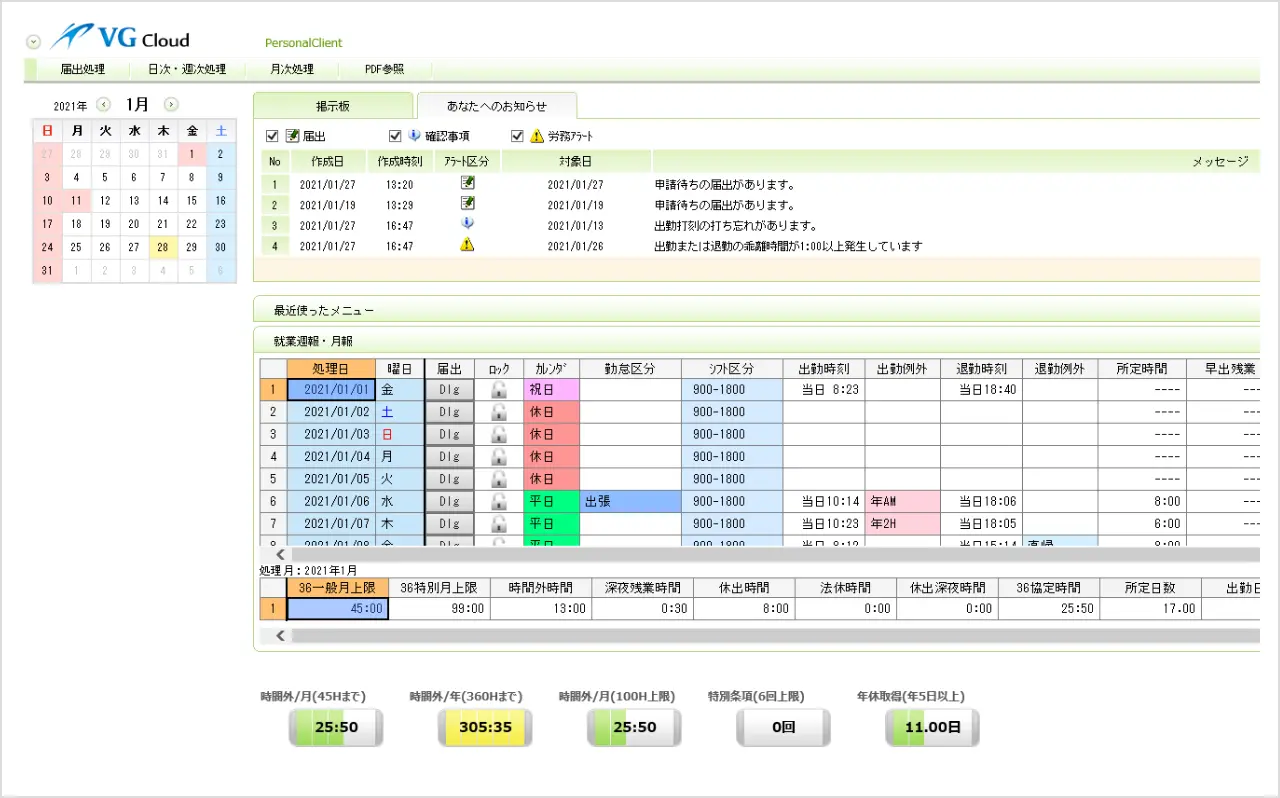The image size is (1280, 798).
Task: Uncheck the 労務アラート checkbox
Action: pos(517,136)
